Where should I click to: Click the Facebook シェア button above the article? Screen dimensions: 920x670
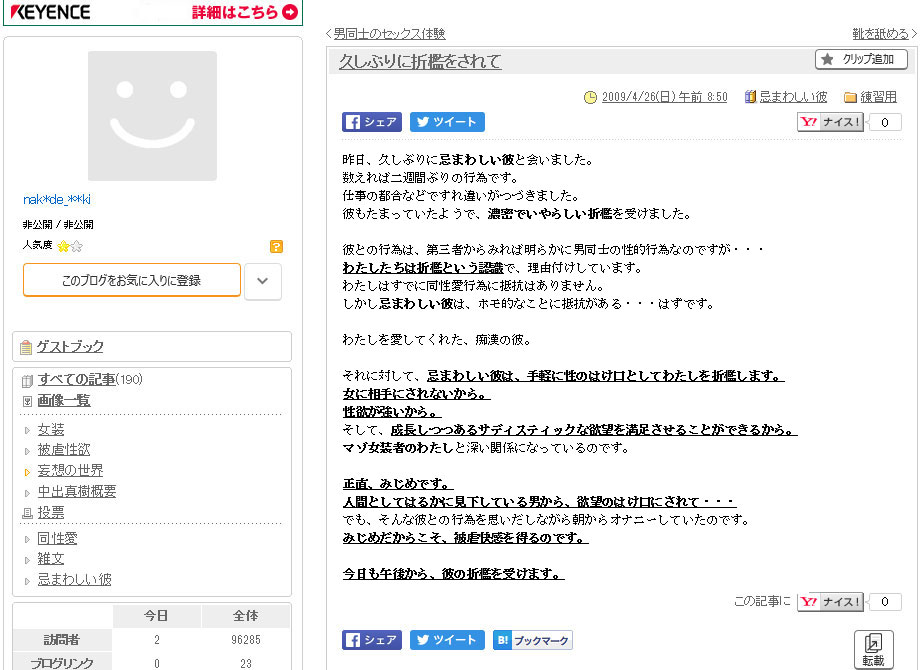click(x=371, y=122)
